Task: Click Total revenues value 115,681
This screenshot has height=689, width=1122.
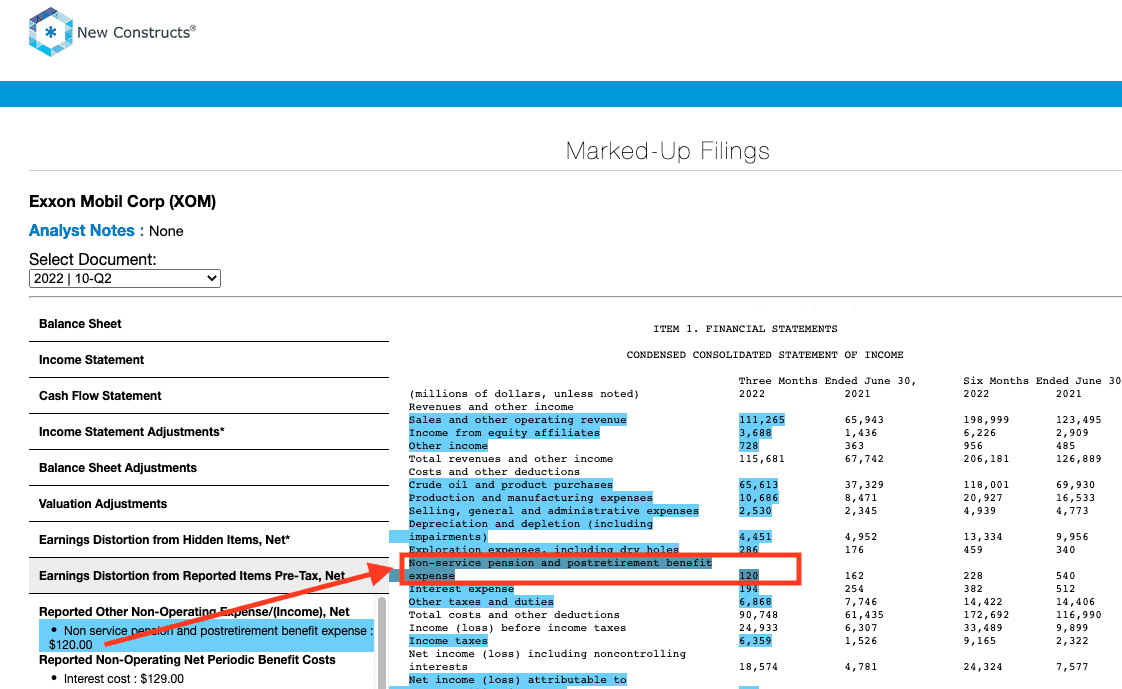Action: 761,459
